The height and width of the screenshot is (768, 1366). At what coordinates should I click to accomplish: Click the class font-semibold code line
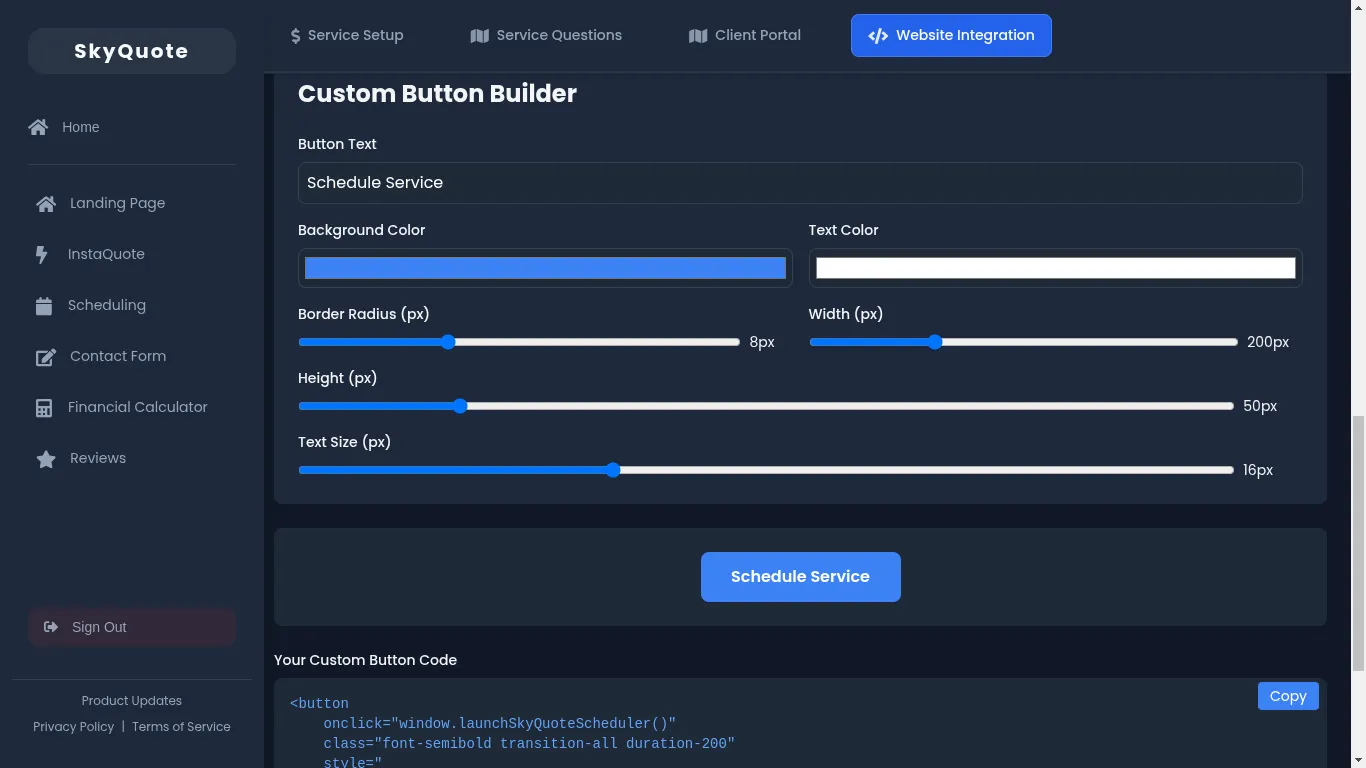click(529, 743)
